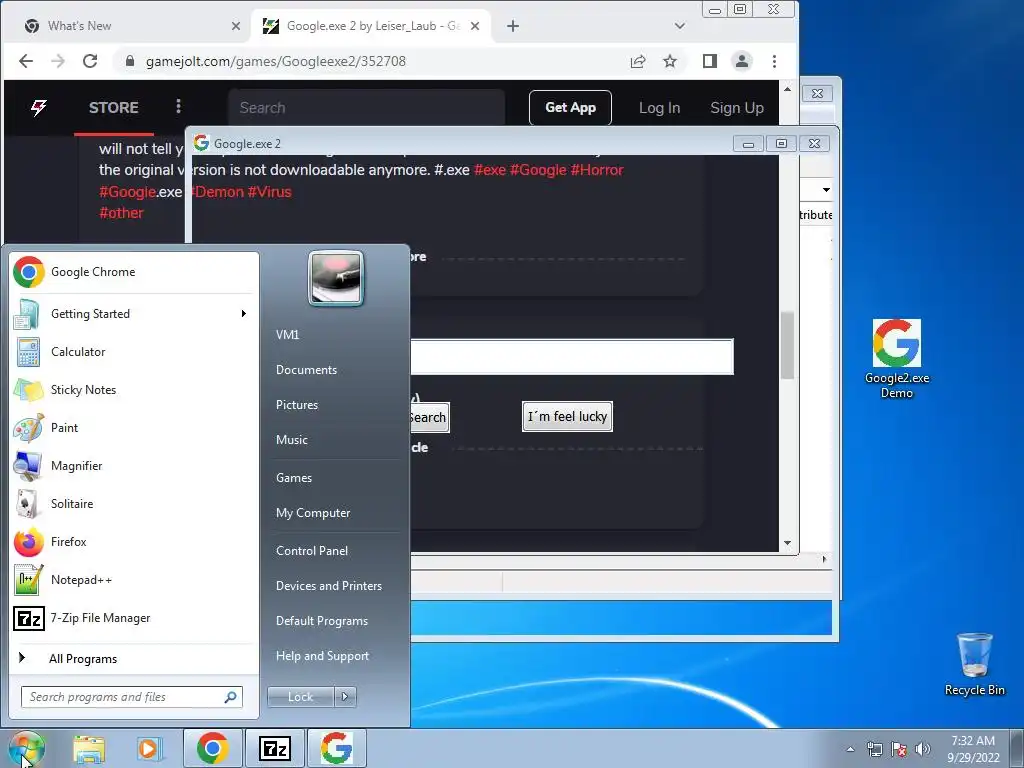Launch Calculator from Start menu

tap(134, 351)
